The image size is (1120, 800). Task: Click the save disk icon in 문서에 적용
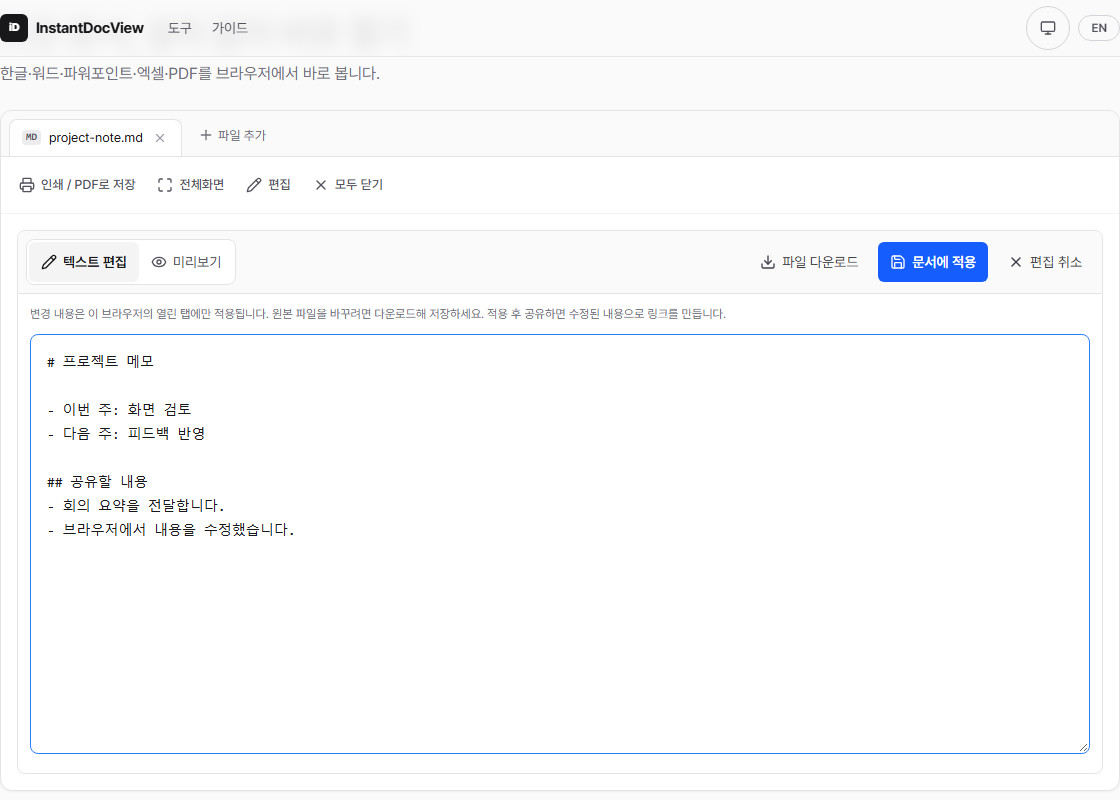pos(898,262)
